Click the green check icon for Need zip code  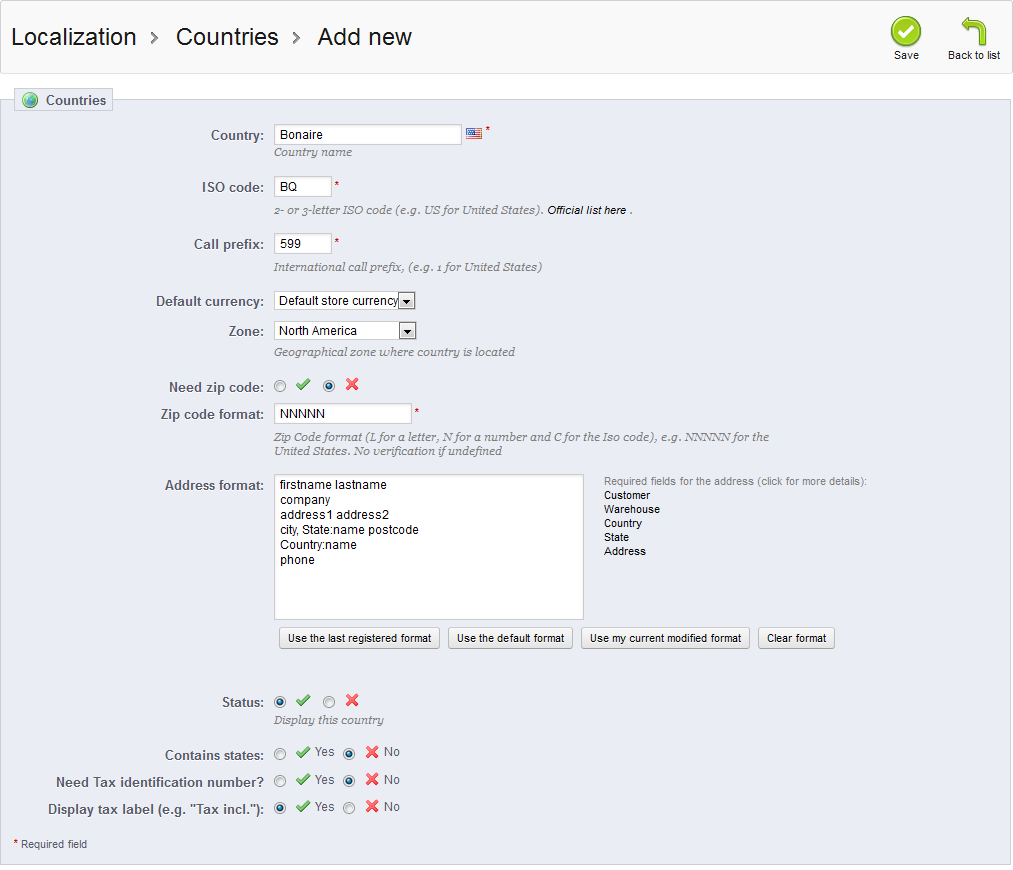[x=304, y=385]
